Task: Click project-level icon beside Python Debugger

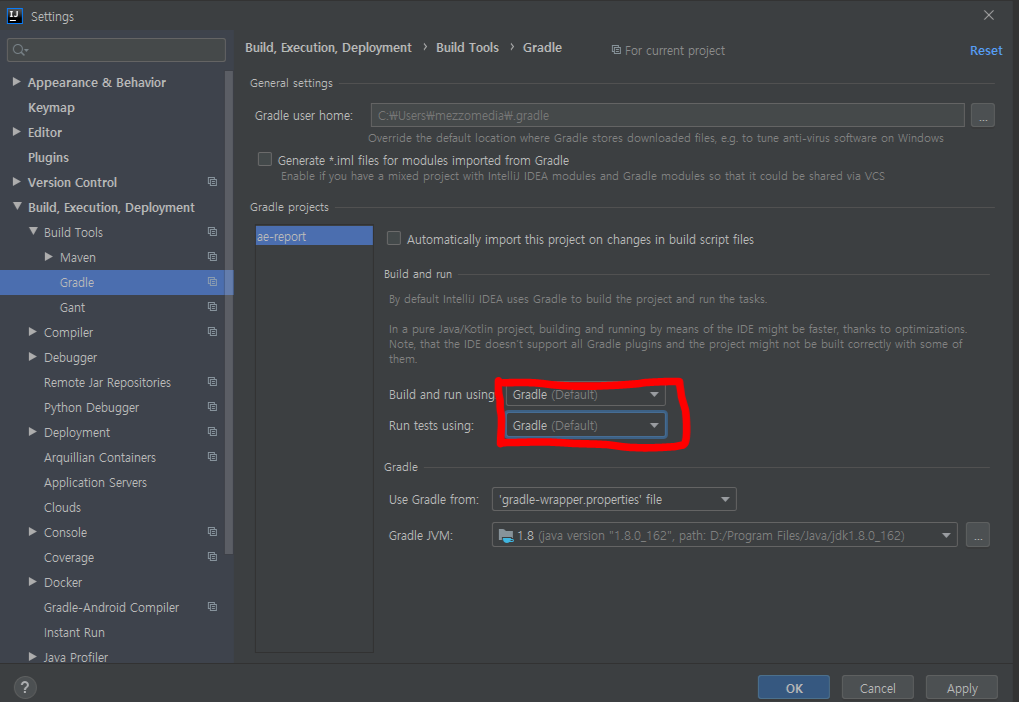Action: pyautogui.click(x=212, y=407)
